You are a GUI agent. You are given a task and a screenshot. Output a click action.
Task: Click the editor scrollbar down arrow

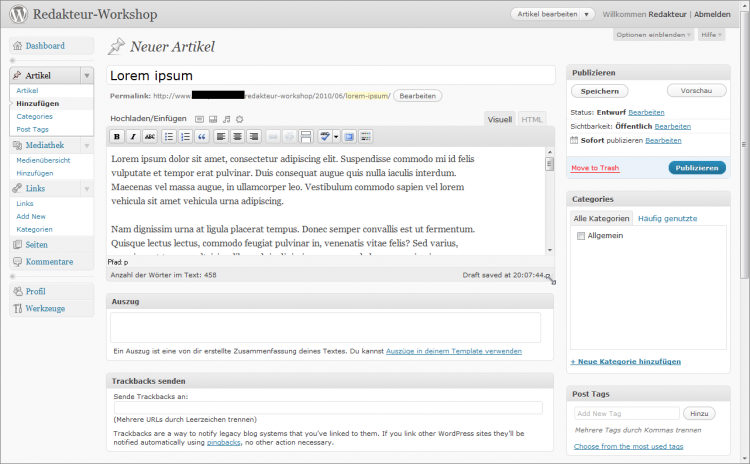click(550, 250)
